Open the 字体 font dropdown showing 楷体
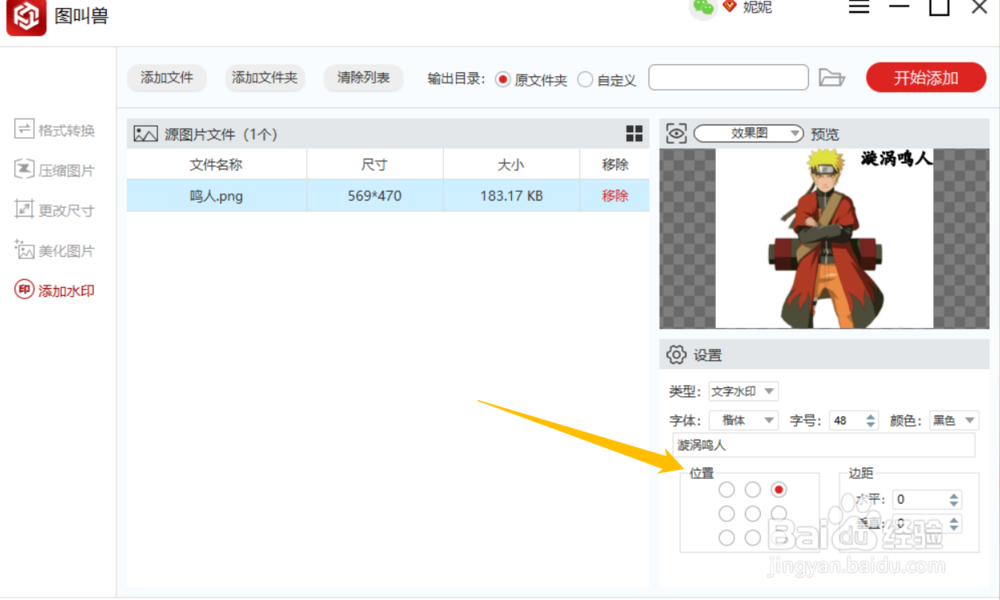The image size is (1000, 600). click(x=743, y=420)
